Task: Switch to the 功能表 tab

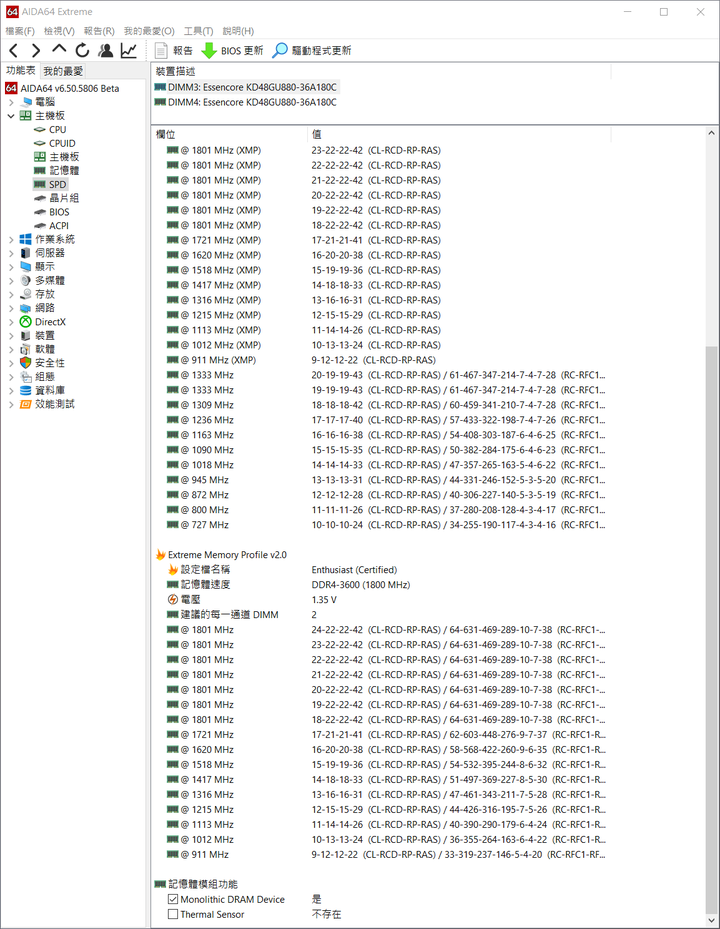Action: 21,71
